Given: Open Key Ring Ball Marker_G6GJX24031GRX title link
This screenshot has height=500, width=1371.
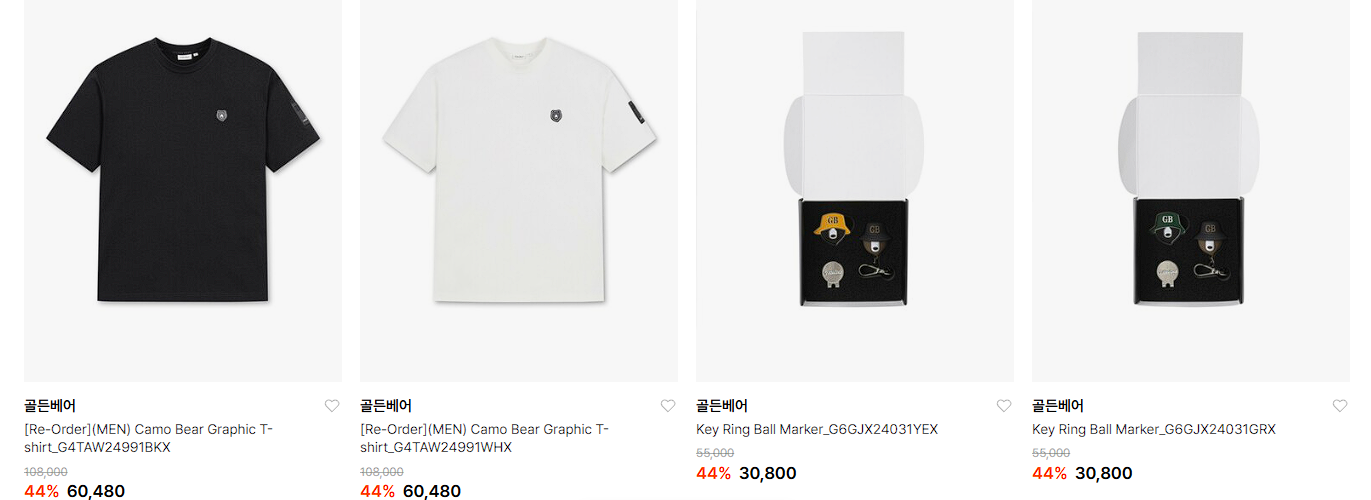Looking at the screenshot, I should (1154, 430).
